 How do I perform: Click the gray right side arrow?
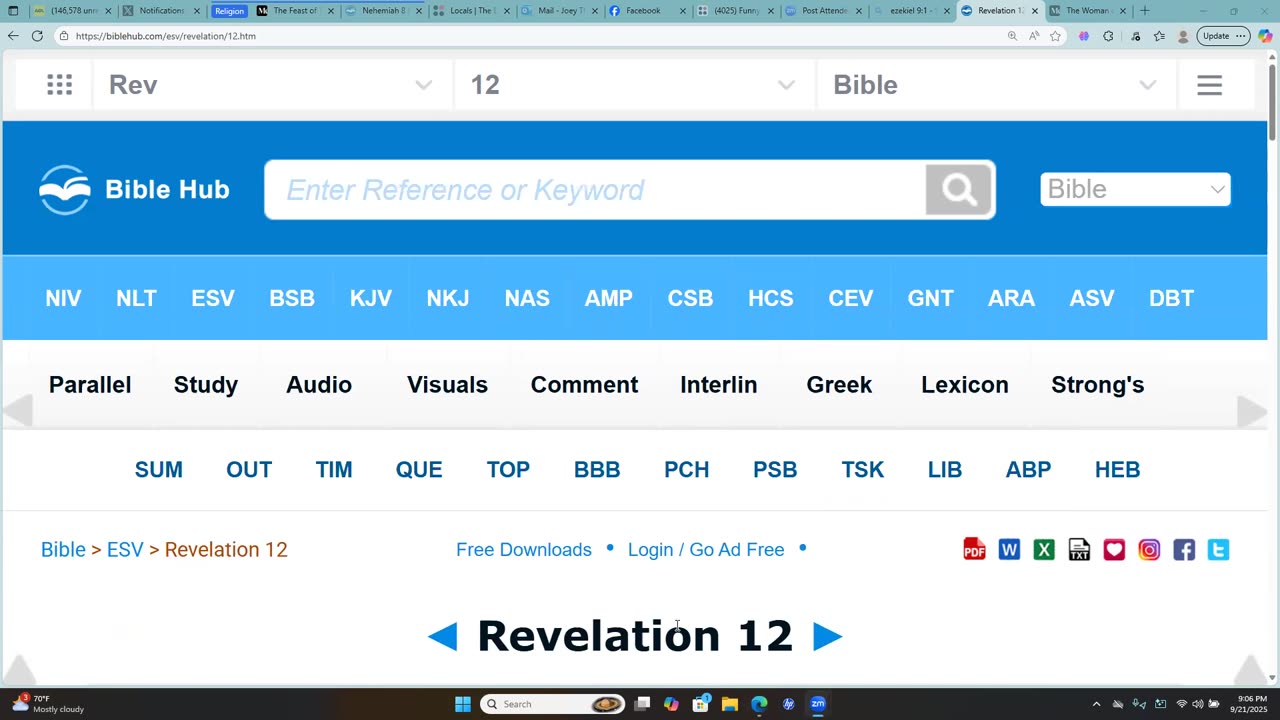pos(1252,411)
